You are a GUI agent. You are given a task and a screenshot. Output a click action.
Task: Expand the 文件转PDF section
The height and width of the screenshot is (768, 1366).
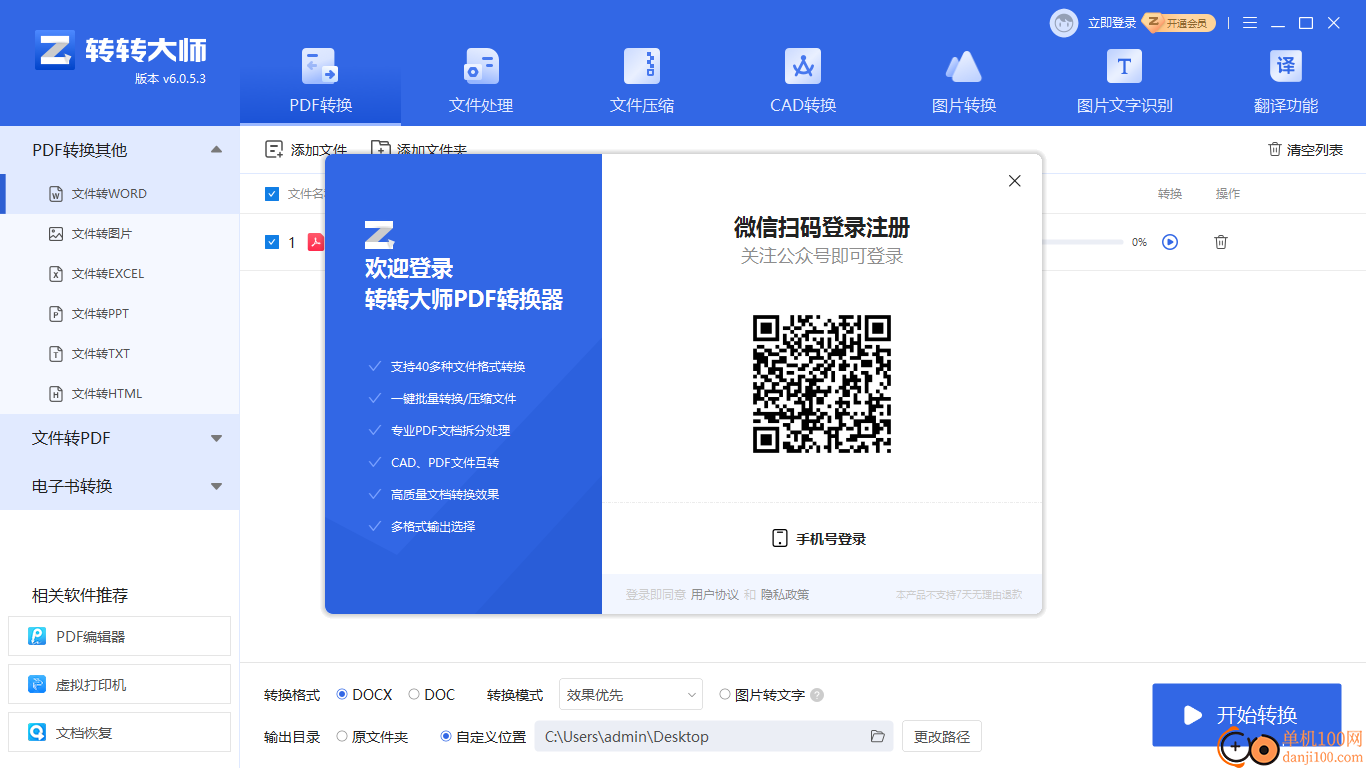(120, 438)
